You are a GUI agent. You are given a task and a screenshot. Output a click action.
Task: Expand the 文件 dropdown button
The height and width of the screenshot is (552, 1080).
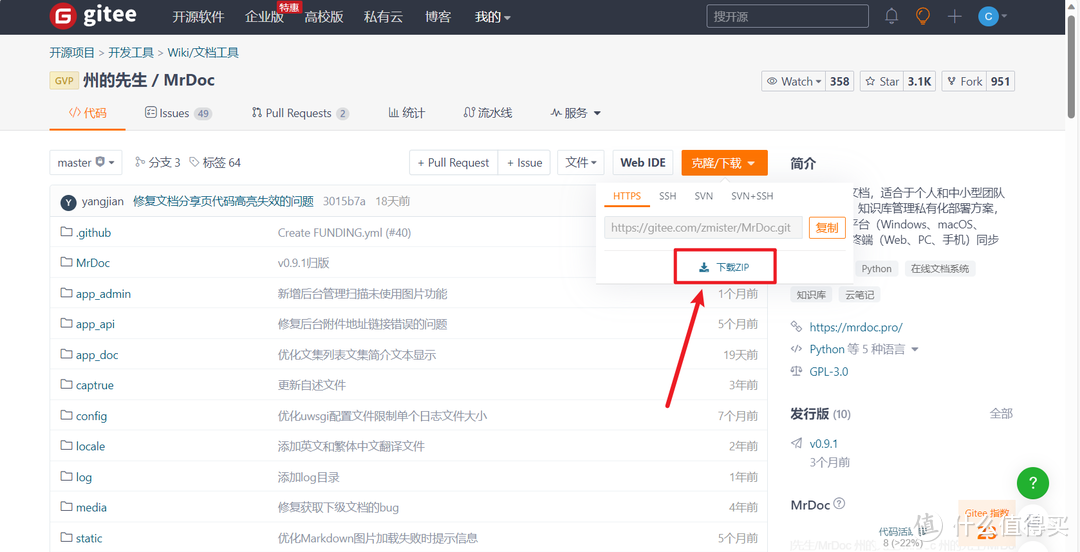(581, 163)
